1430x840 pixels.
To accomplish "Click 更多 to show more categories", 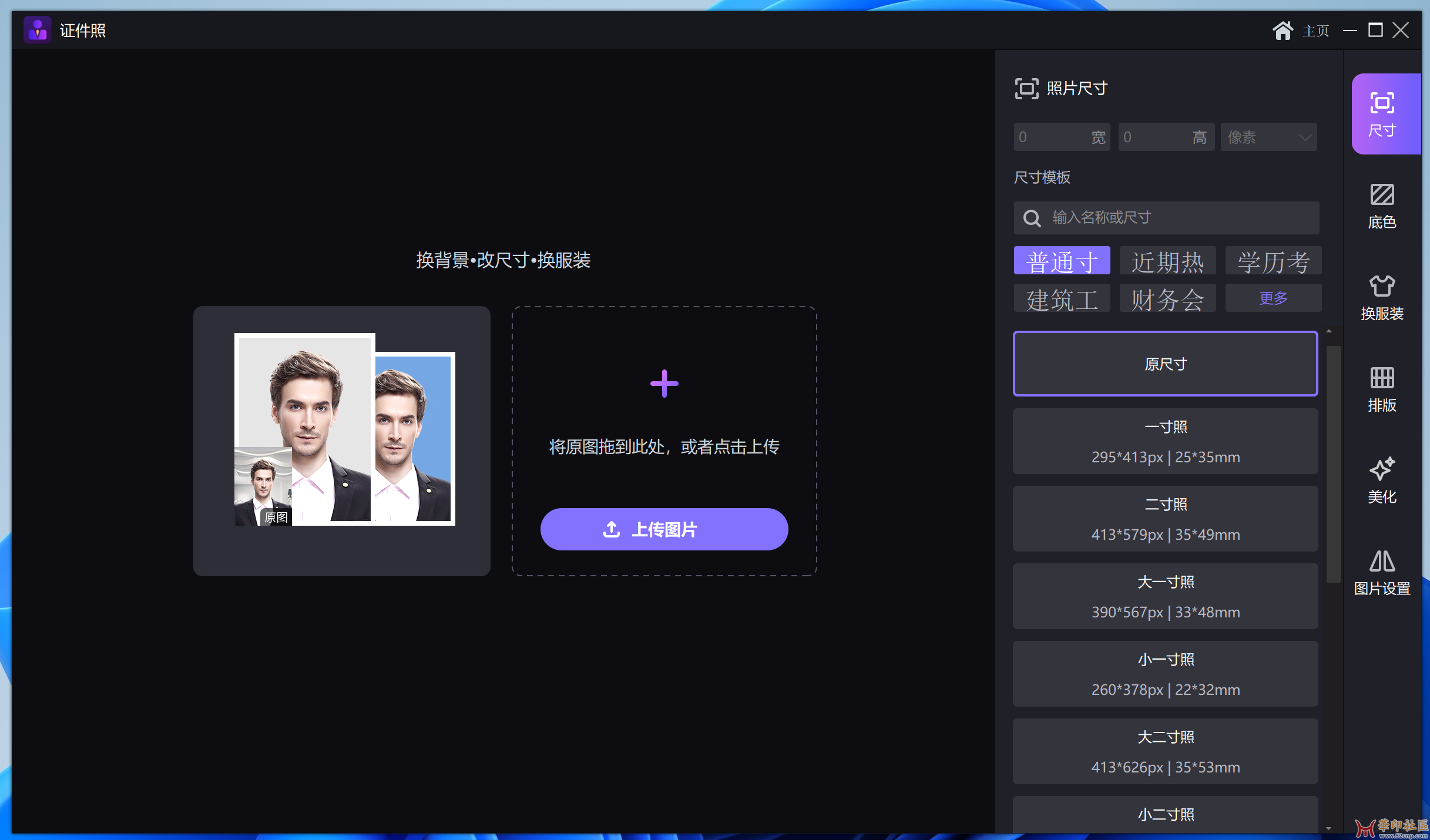I will point(1273,298).
